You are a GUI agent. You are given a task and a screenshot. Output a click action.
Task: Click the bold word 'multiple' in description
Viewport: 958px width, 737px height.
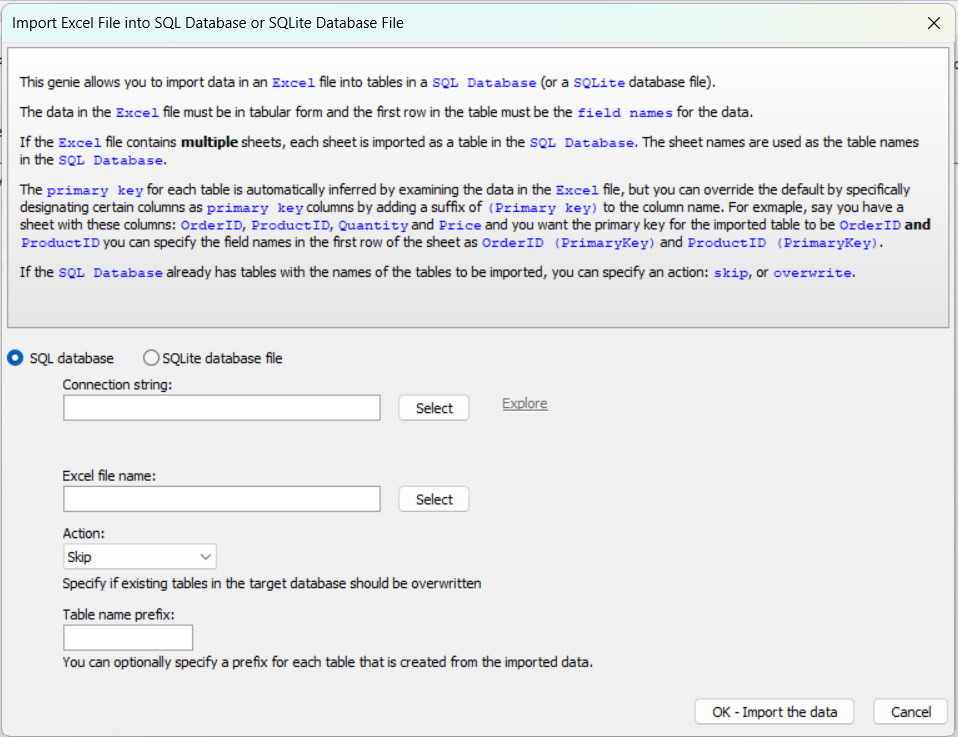(210, 142)
